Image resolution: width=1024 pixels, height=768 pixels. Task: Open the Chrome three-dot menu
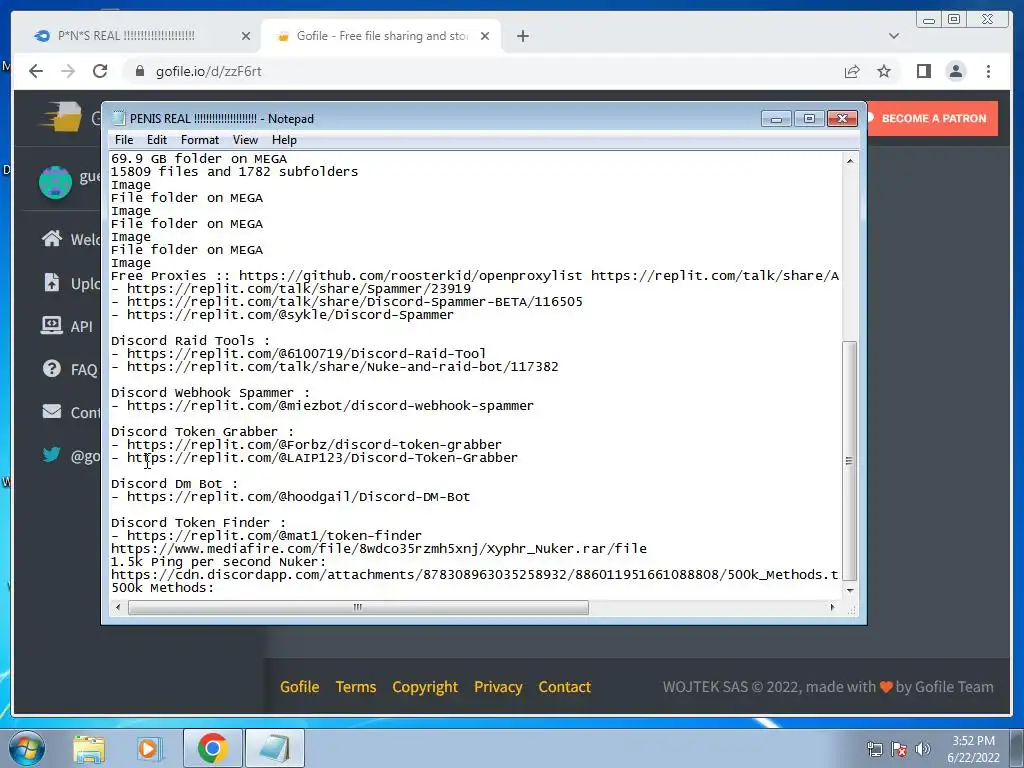[x=988, y=71]
